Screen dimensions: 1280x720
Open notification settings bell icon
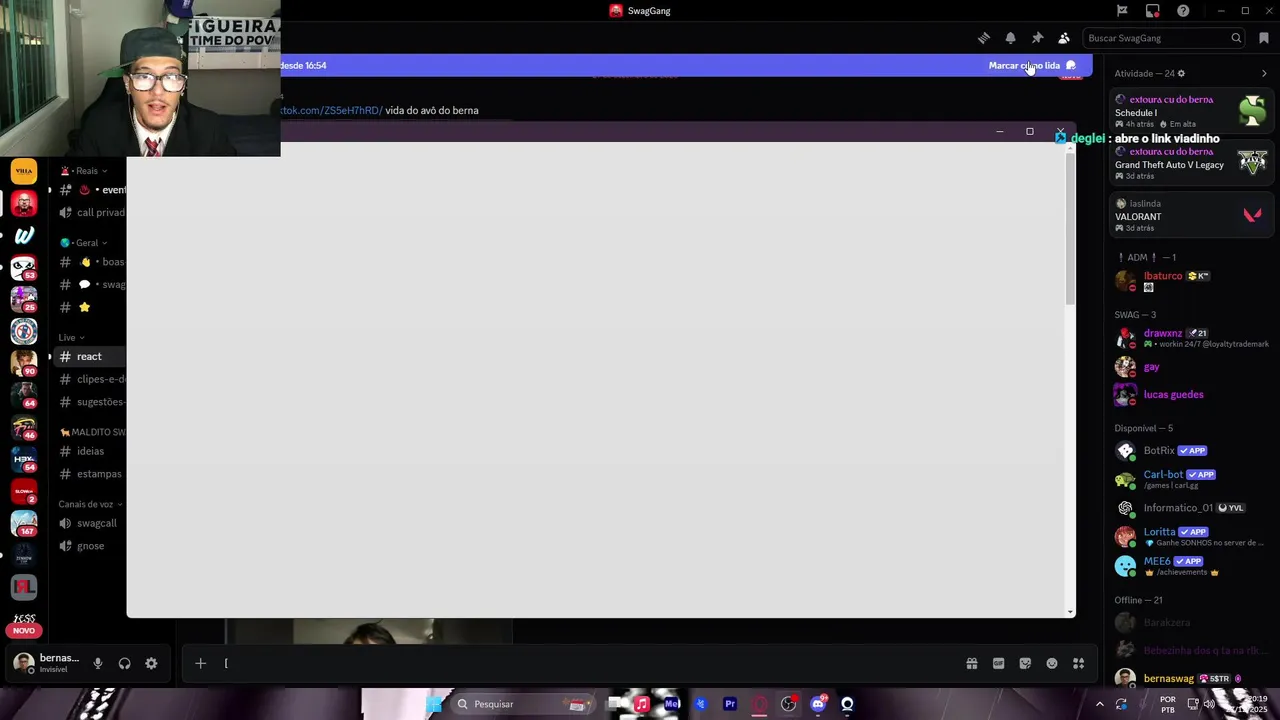pyautogui.click(x=1010, y=38)
